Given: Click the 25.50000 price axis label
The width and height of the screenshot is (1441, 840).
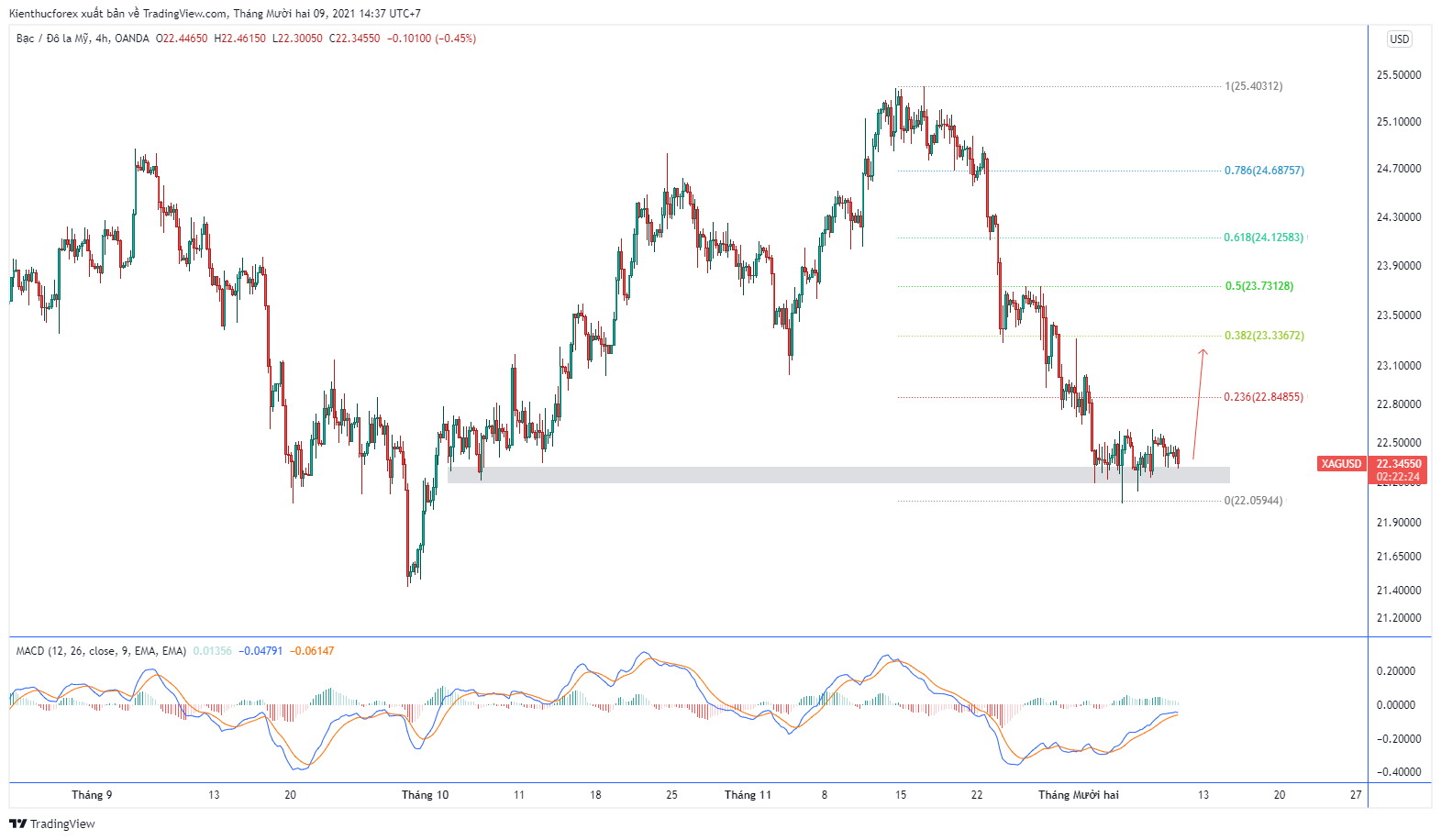Looking at the screenshot, I should (1399, 75).
